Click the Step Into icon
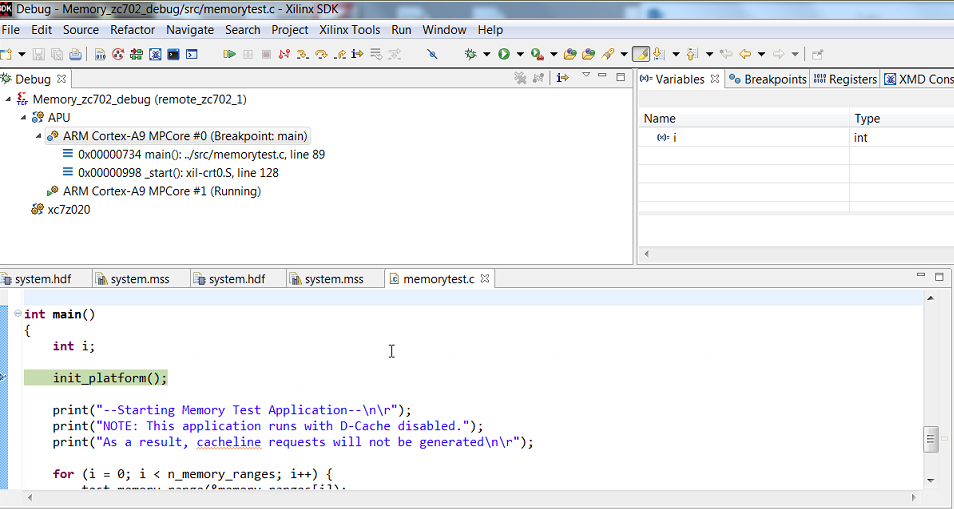954x509 pixels. (x=302, y=54)
